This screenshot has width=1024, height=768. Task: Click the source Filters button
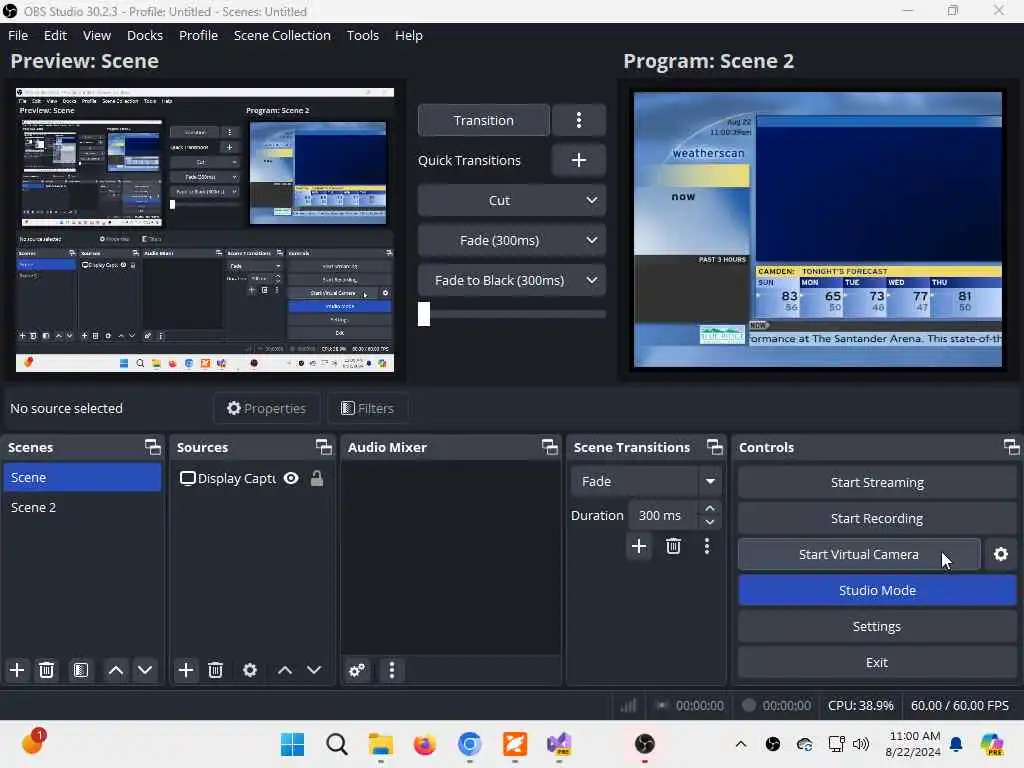[368, 408]
